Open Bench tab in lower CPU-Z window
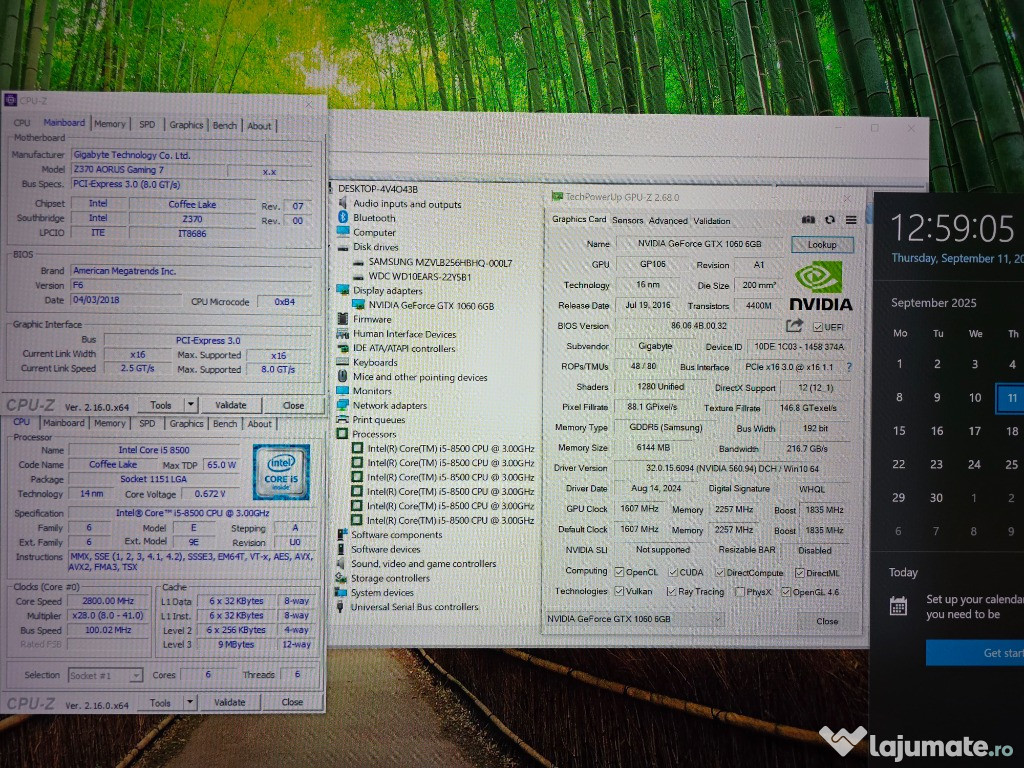The image size is (1024, 768). coord(225,423)
